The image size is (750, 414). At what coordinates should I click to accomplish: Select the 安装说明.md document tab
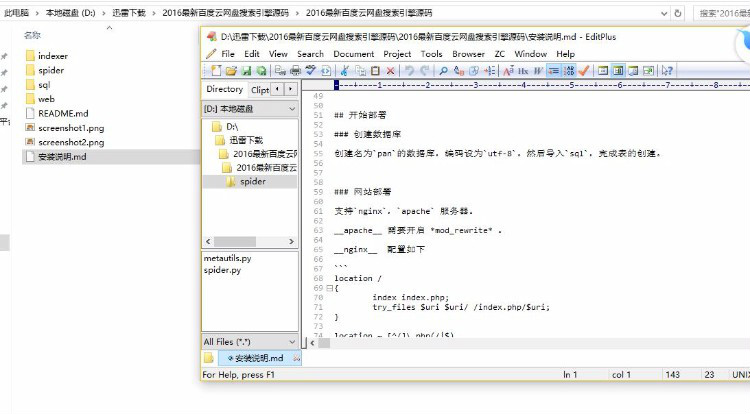[259, 358]
